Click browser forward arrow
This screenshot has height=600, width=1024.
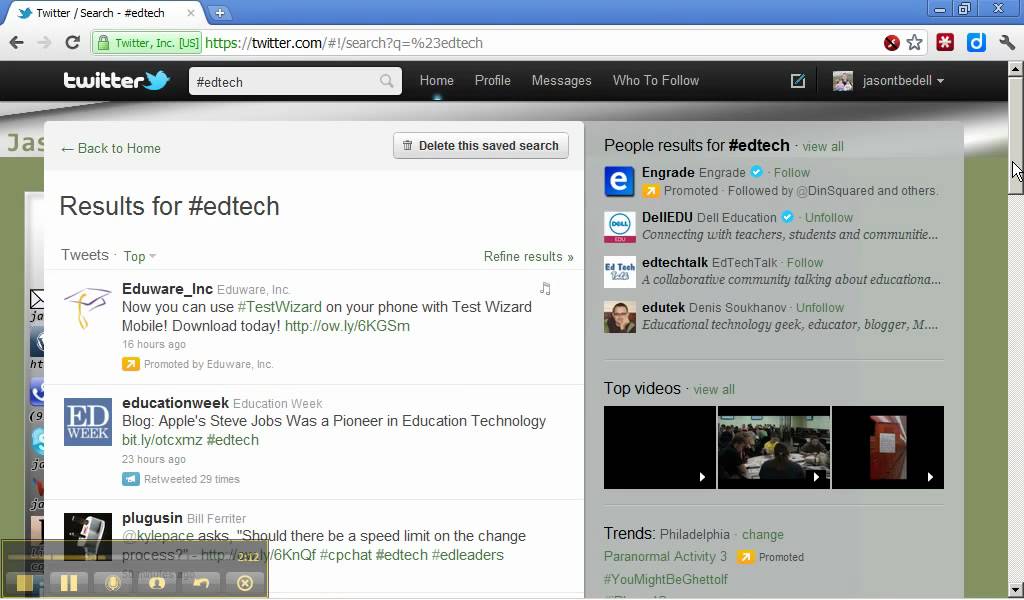[x=44, y=42]
